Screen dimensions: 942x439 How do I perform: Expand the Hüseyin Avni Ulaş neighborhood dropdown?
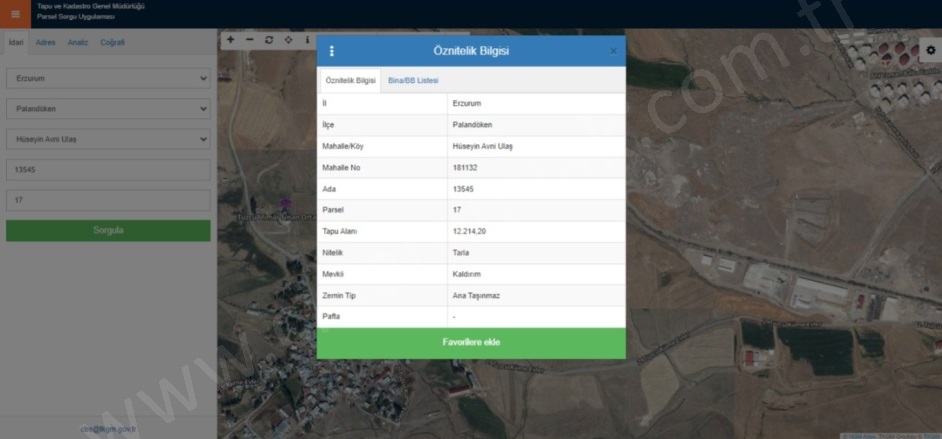coord(108,140)
